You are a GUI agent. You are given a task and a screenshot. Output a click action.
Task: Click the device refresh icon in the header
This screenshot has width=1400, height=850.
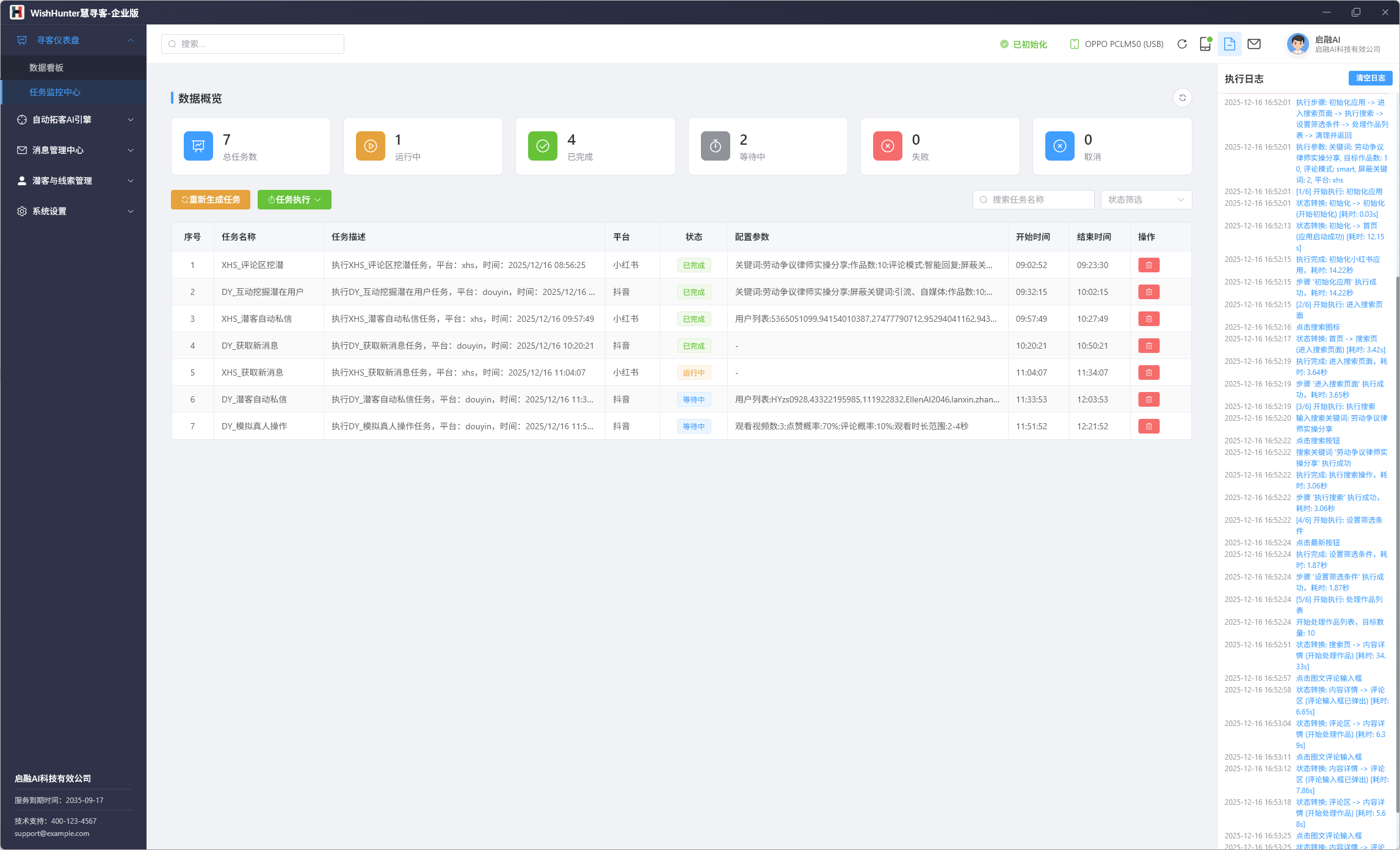coord(1182,44)
